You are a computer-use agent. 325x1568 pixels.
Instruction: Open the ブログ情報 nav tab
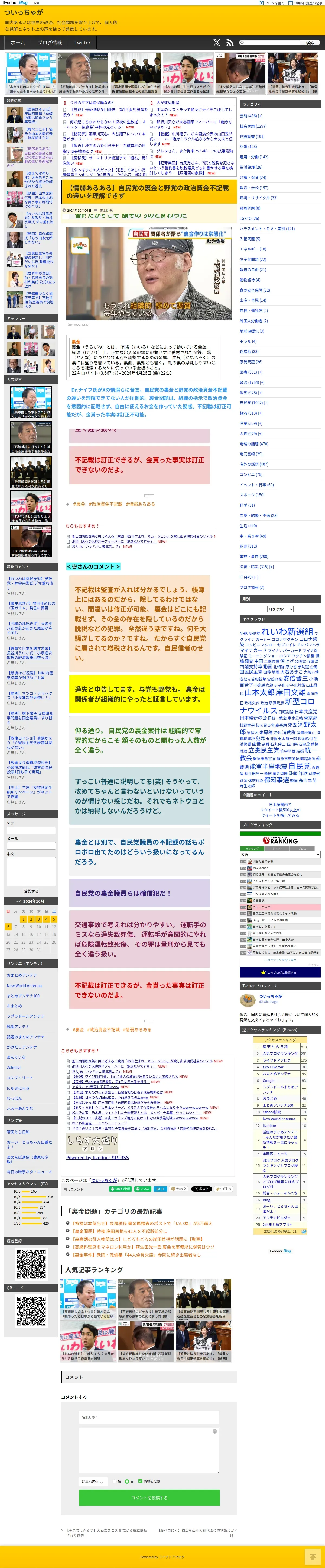click(x=49, y=43)
